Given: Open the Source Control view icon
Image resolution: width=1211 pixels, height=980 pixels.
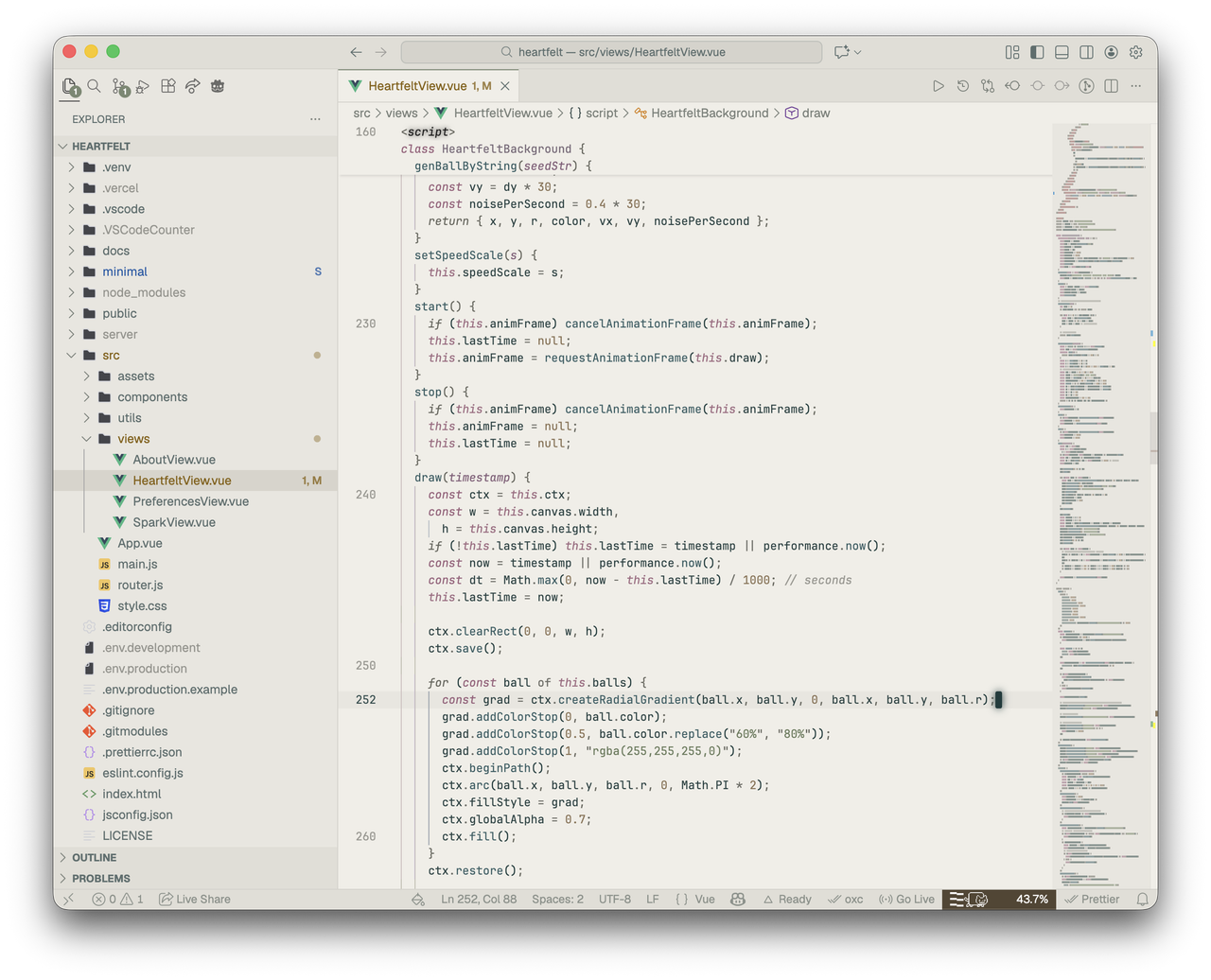Looking at the screenshot, I should (120, 87).
